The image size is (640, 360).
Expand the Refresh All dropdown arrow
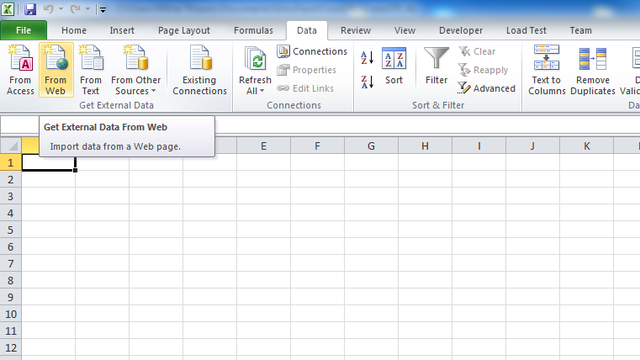tap(262, 91)
